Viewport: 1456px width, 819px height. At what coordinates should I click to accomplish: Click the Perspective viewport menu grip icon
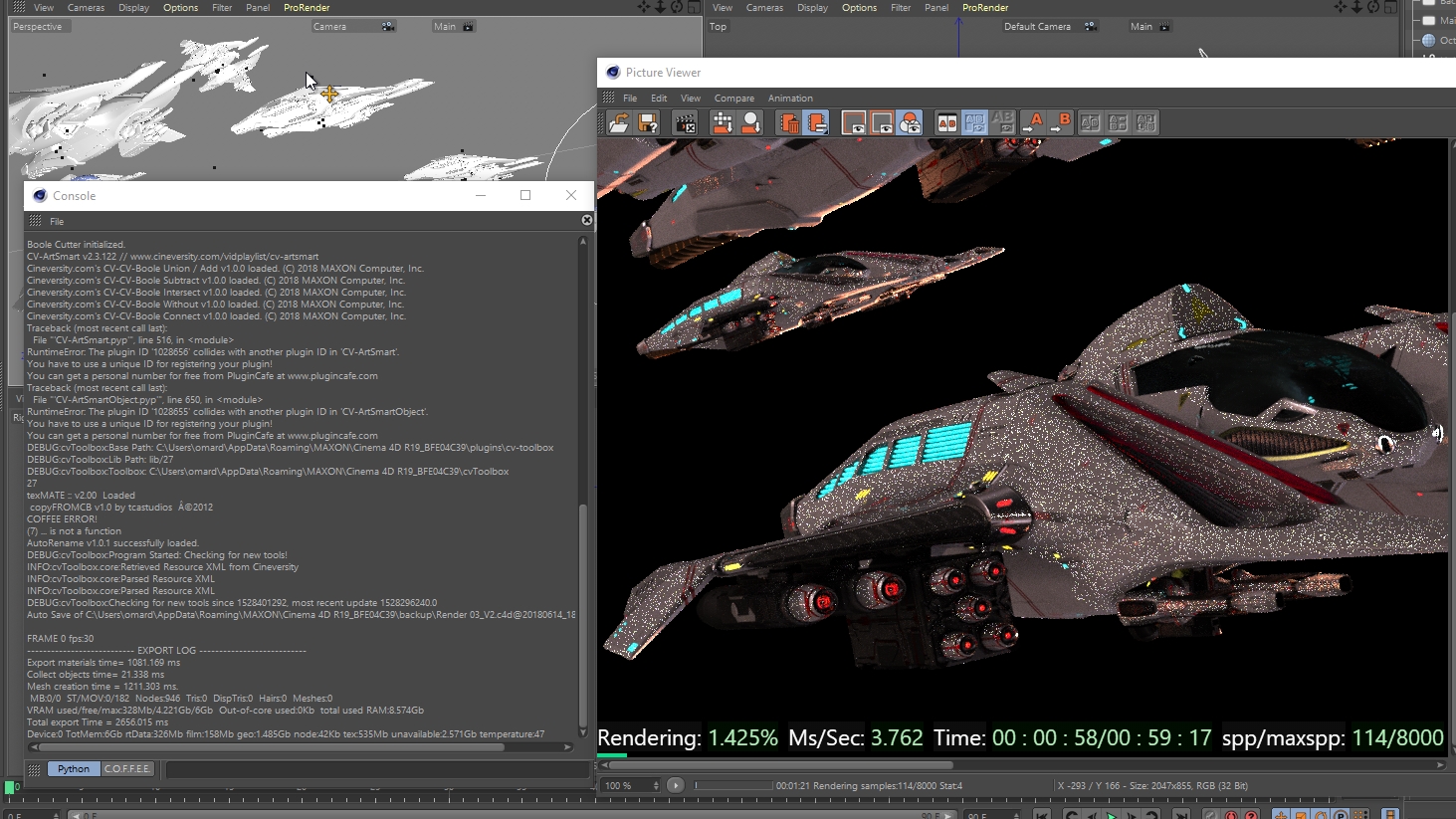click(19, 7)
